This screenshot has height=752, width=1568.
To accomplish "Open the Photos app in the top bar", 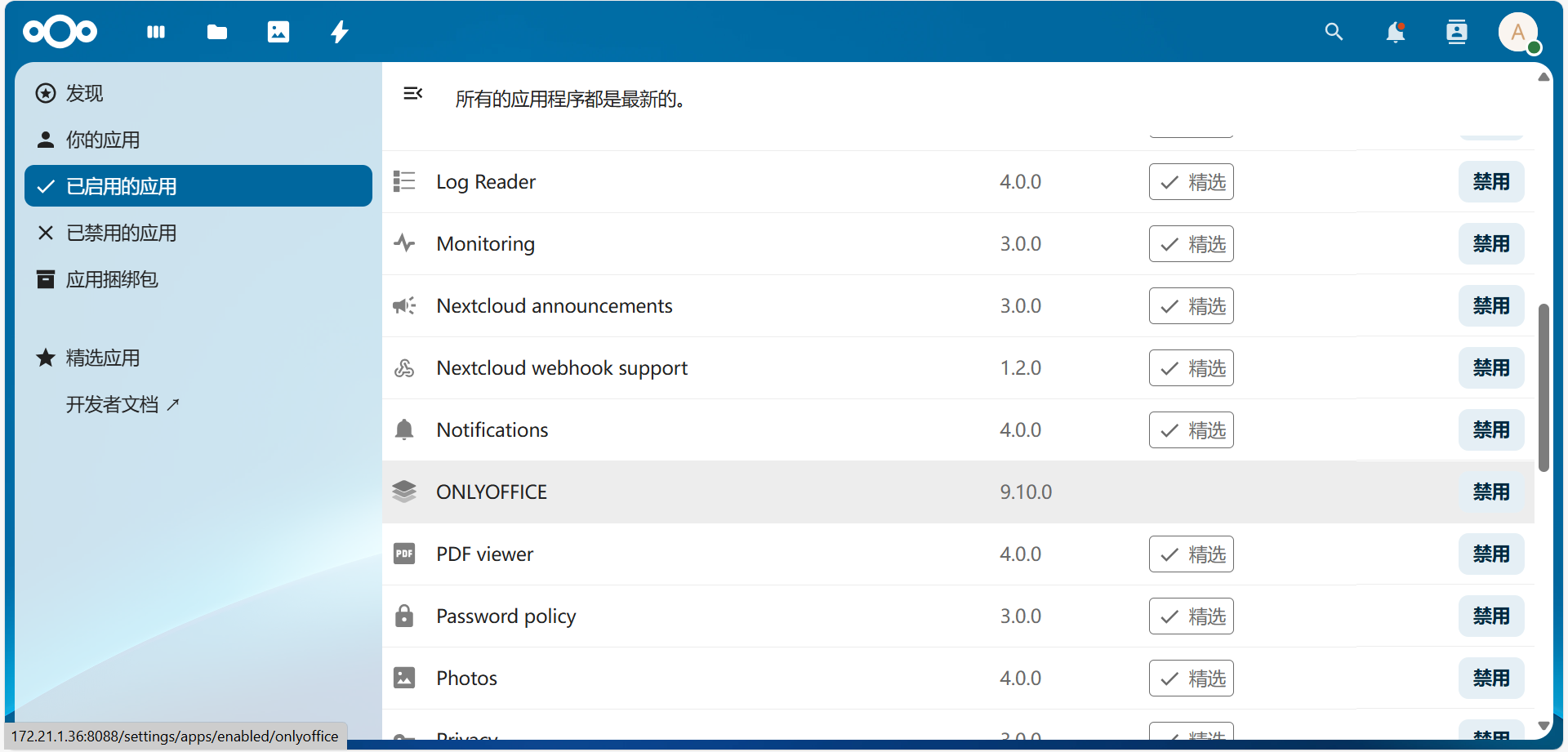I will pos(278,32).
